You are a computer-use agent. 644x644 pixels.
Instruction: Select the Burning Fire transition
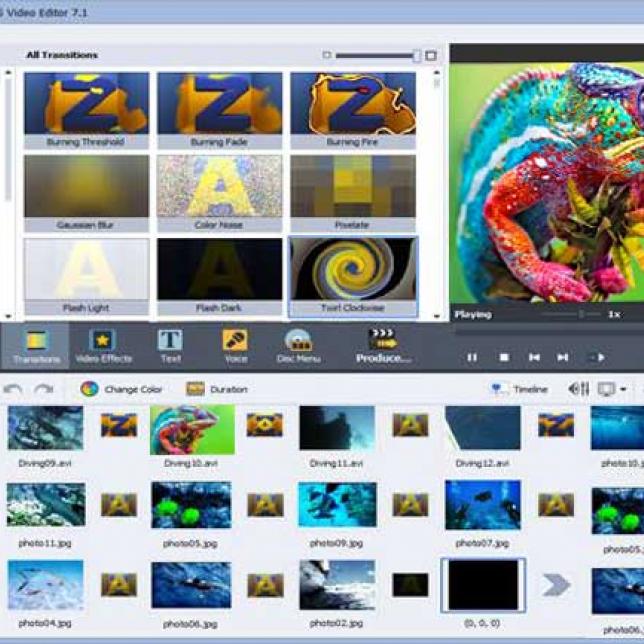(353, 110)
